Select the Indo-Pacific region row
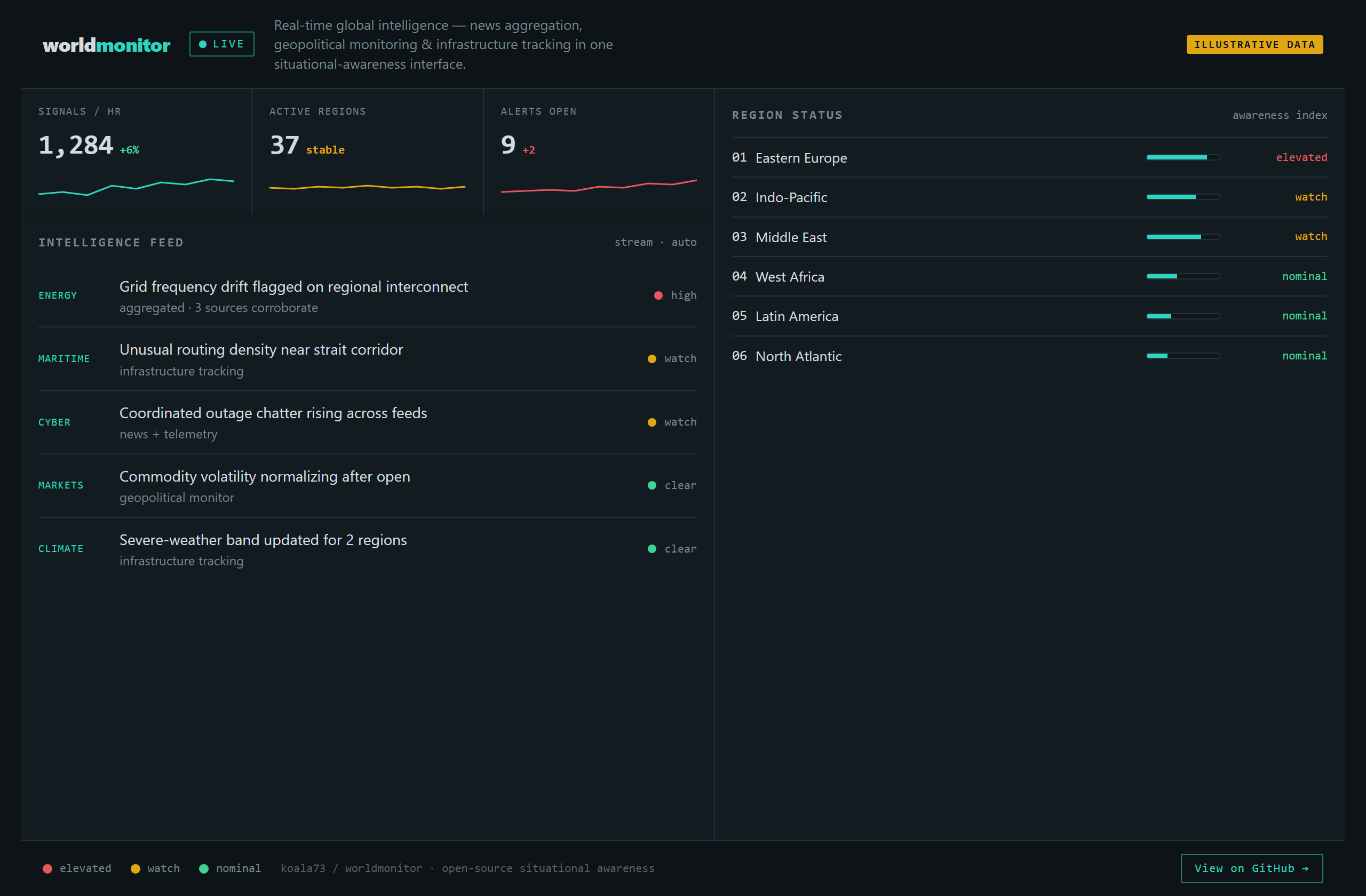Viewport: 1366px width, 896px height. click(x=1030, y=197)
